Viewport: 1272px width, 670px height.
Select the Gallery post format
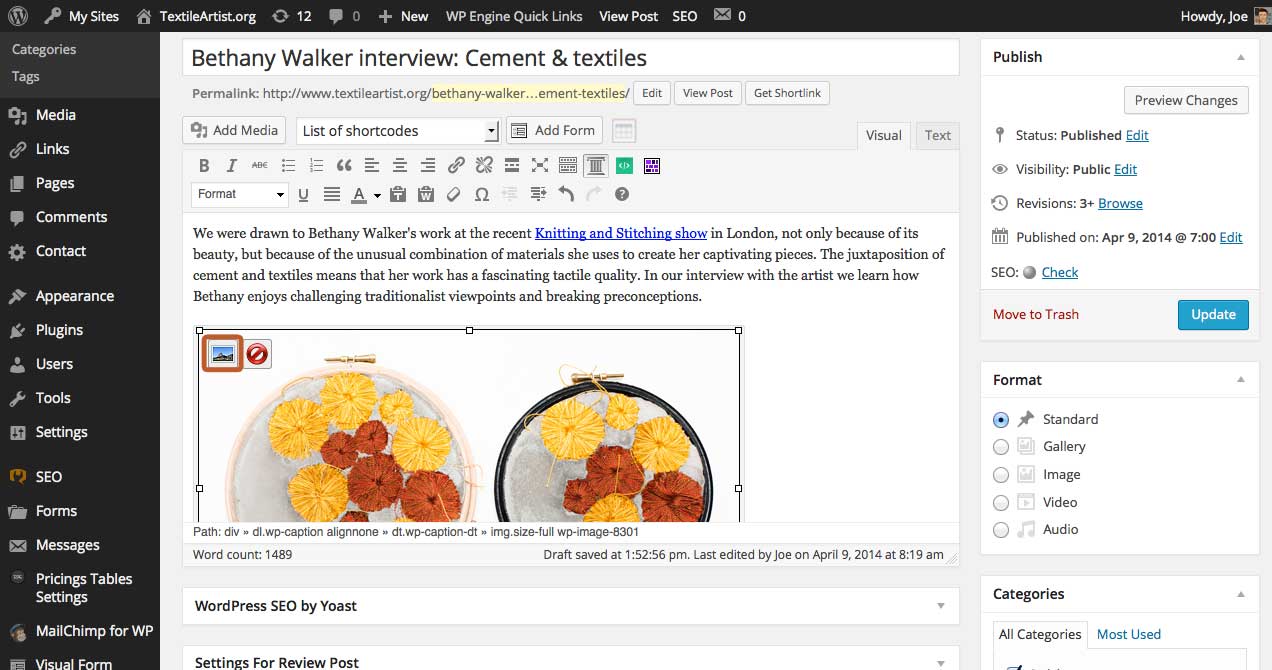(x=1001, y=447)
